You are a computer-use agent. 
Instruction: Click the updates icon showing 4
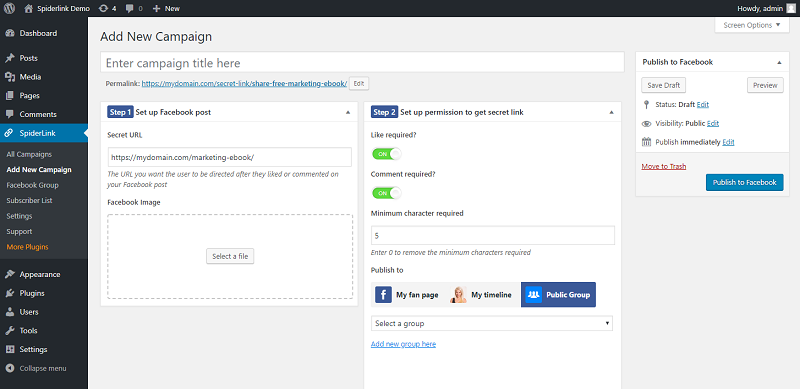click(104, 8)
